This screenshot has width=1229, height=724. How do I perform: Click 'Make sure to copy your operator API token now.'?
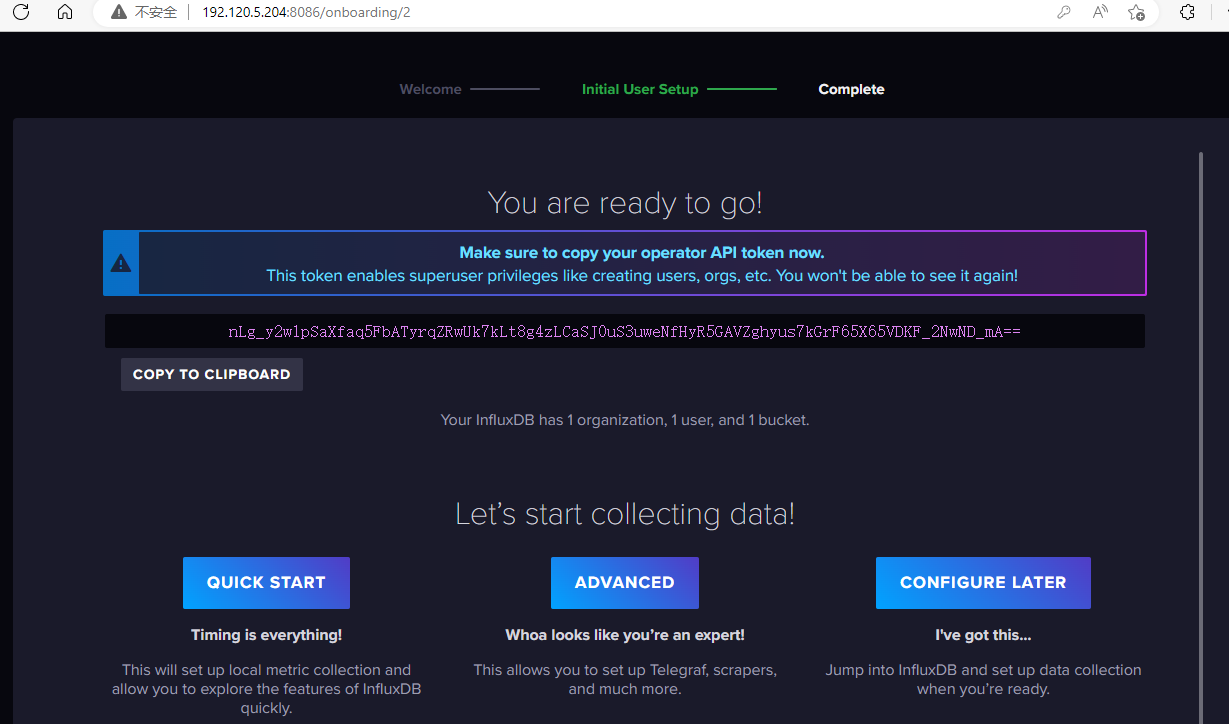coord(642,253)
